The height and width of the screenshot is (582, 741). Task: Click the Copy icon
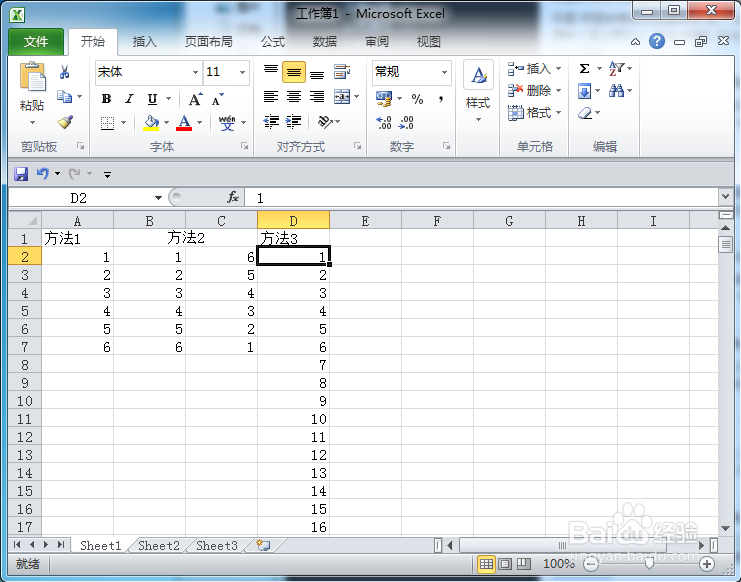click(x=64, y=96)
